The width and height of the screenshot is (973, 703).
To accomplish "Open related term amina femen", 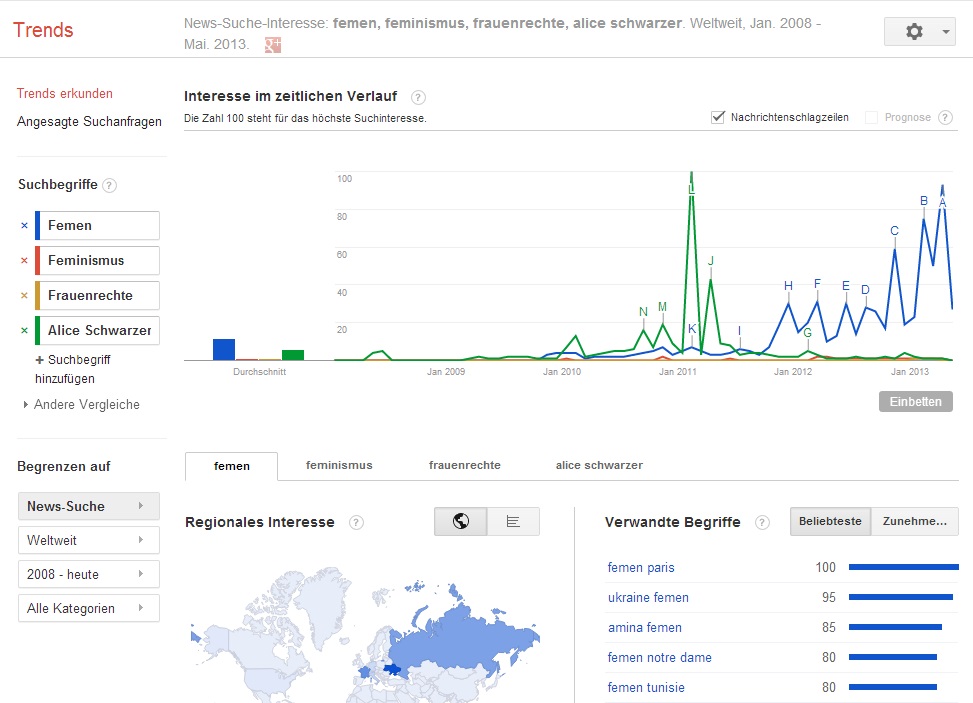I will tap(645, 627).
